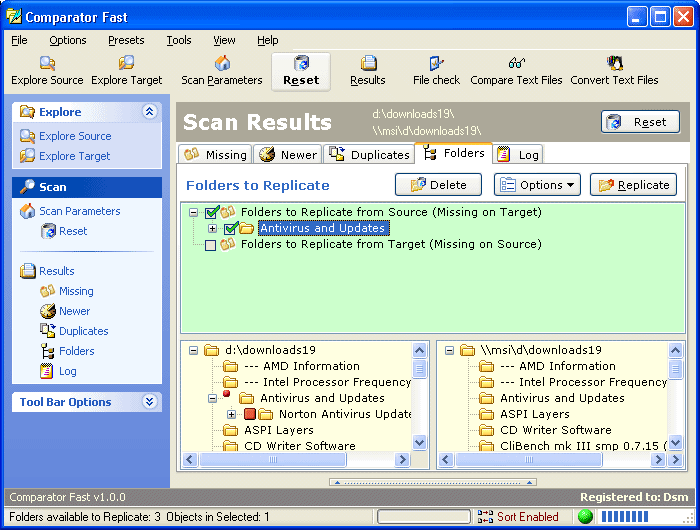Check Folders to Replicate from Target checkbox
The width and height of the screenshot is (700, 530).
tap(211, 245)
